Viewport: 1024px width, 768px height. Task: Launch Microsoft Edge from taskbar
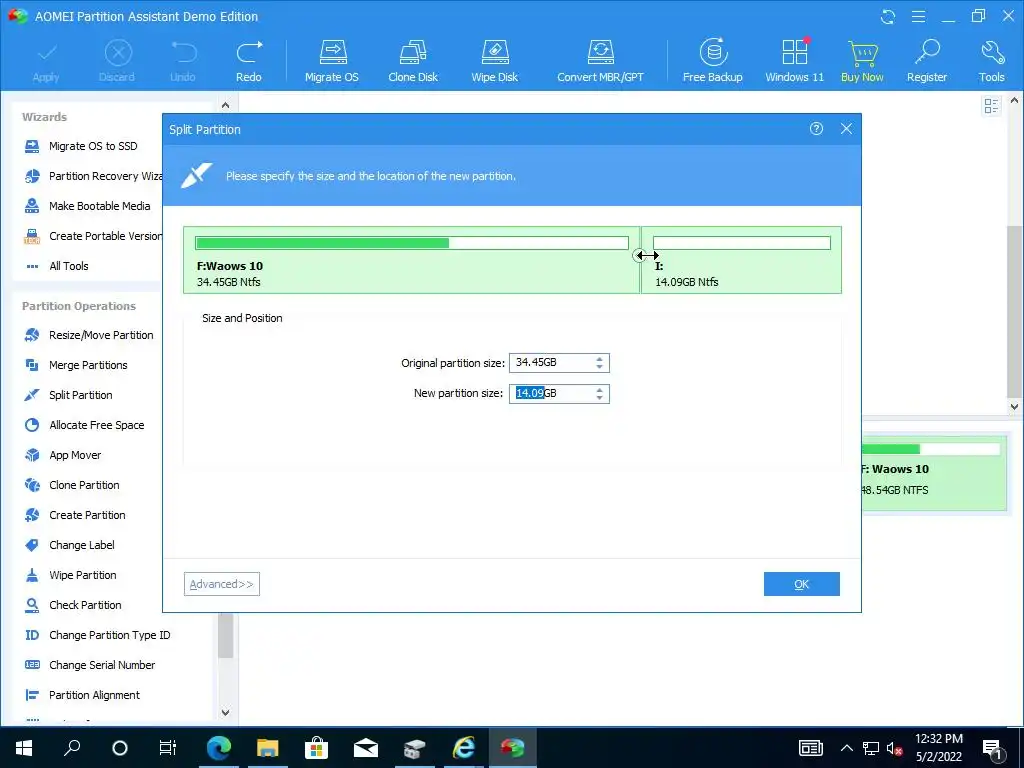click(x=218, y=748)
